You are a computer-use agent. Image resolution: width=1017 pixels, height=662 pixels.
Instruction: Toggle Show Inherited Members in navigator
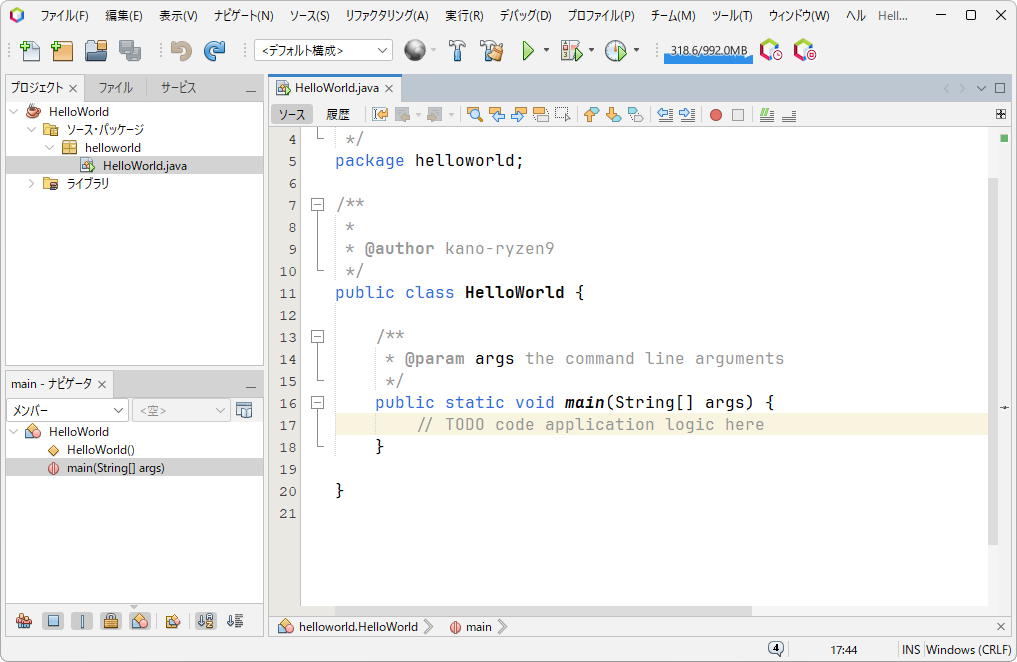pos(24,621)
